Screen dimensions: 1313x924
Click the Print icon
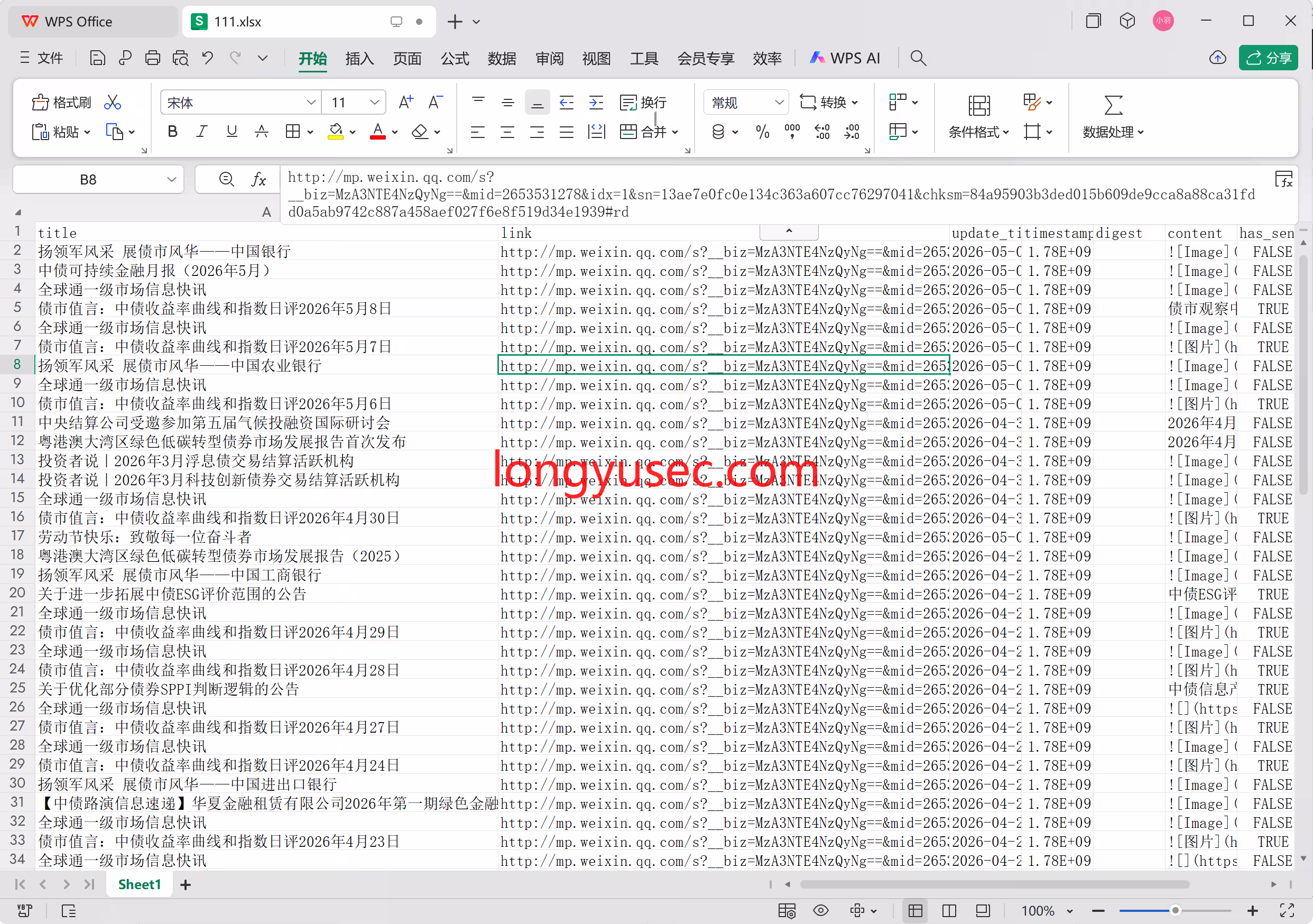153,58
